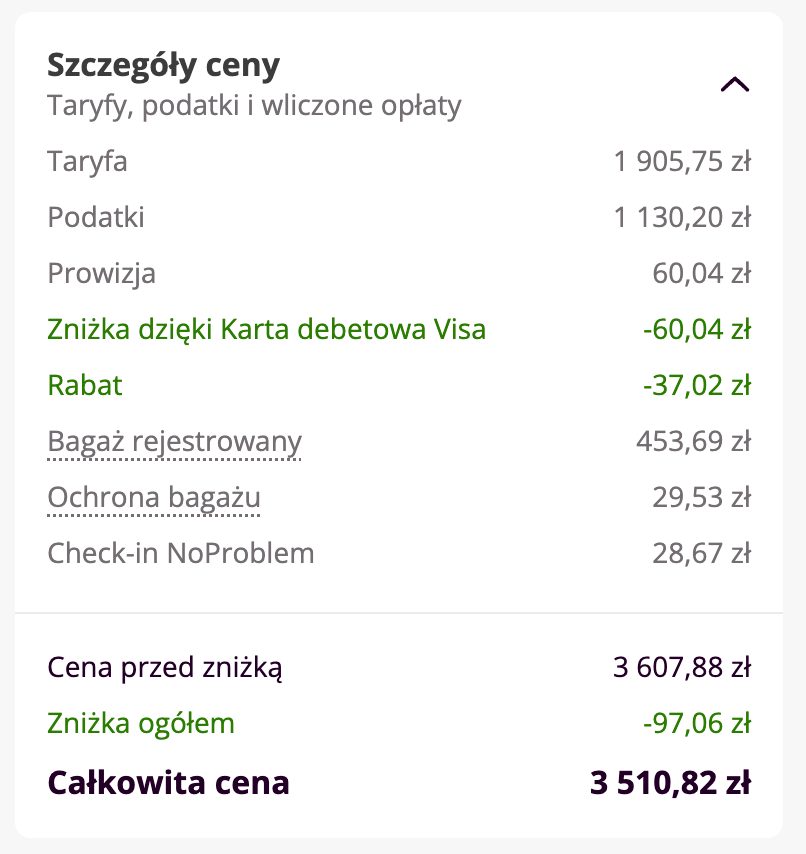806x854 pixels.
Task: Select the -60,04 zł Visa discount amount
Action: pos(695,329)
